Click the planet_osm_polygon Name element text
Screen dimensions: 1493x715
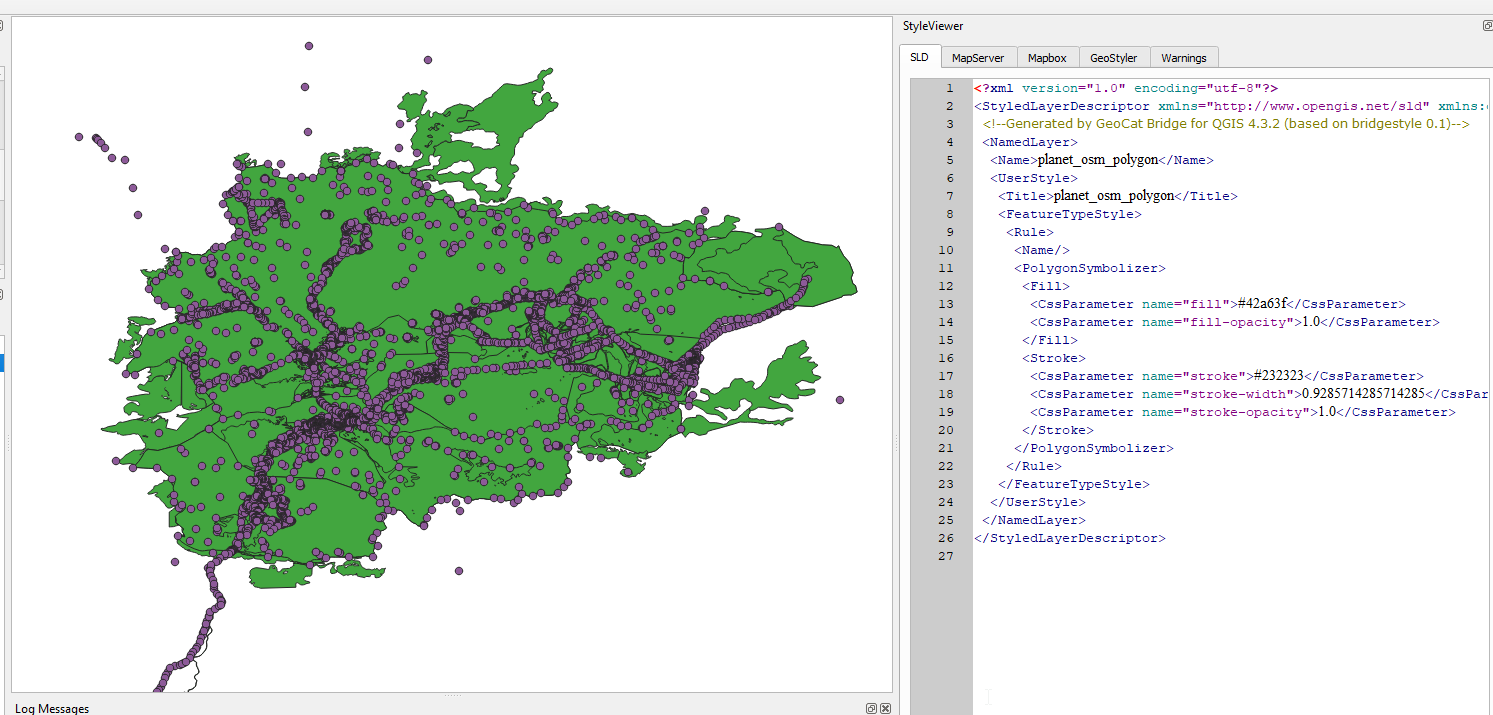tap(1097, 159)
